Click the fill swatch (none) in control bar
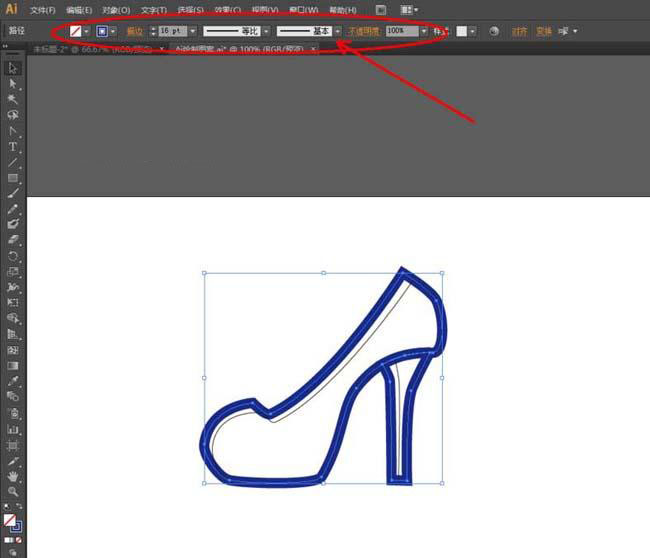This screenshot has height=558, width=650. [x=75, y=31]
